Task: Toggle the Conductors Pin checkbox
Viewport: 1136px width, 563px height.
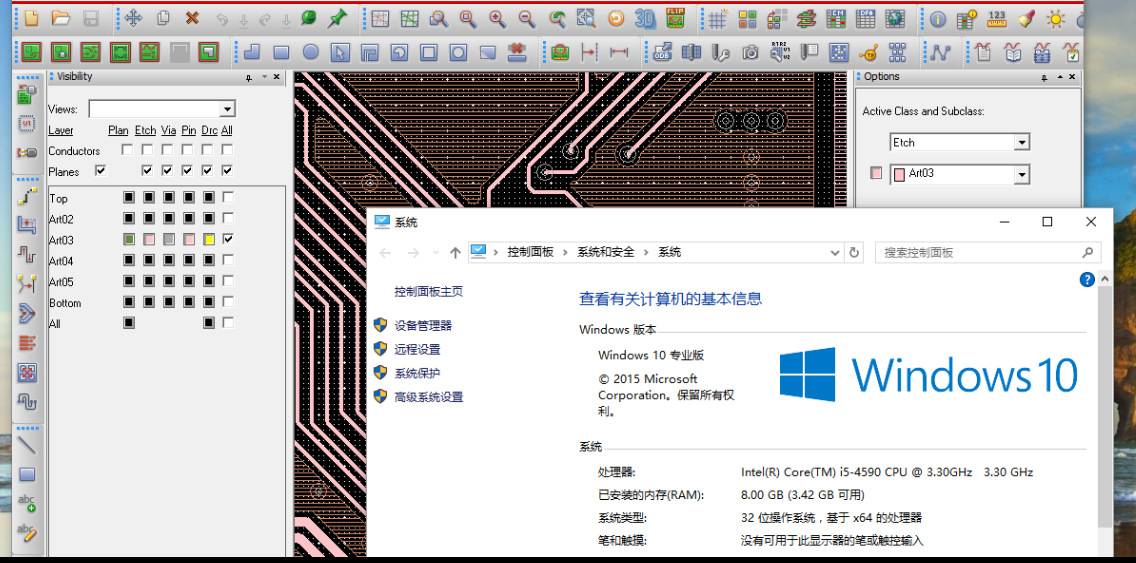Action: tap(188, 150)
